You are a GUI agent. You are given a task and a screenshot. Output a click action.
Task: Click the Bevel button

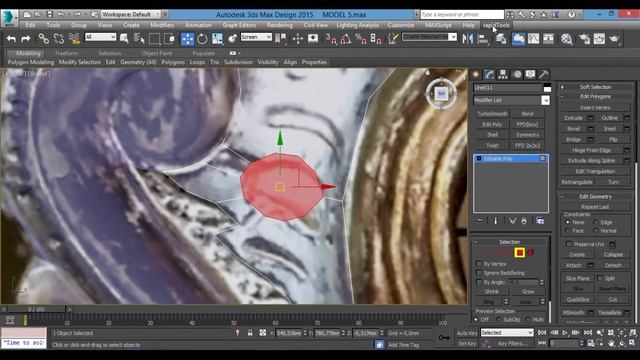(x=573, y=129)
